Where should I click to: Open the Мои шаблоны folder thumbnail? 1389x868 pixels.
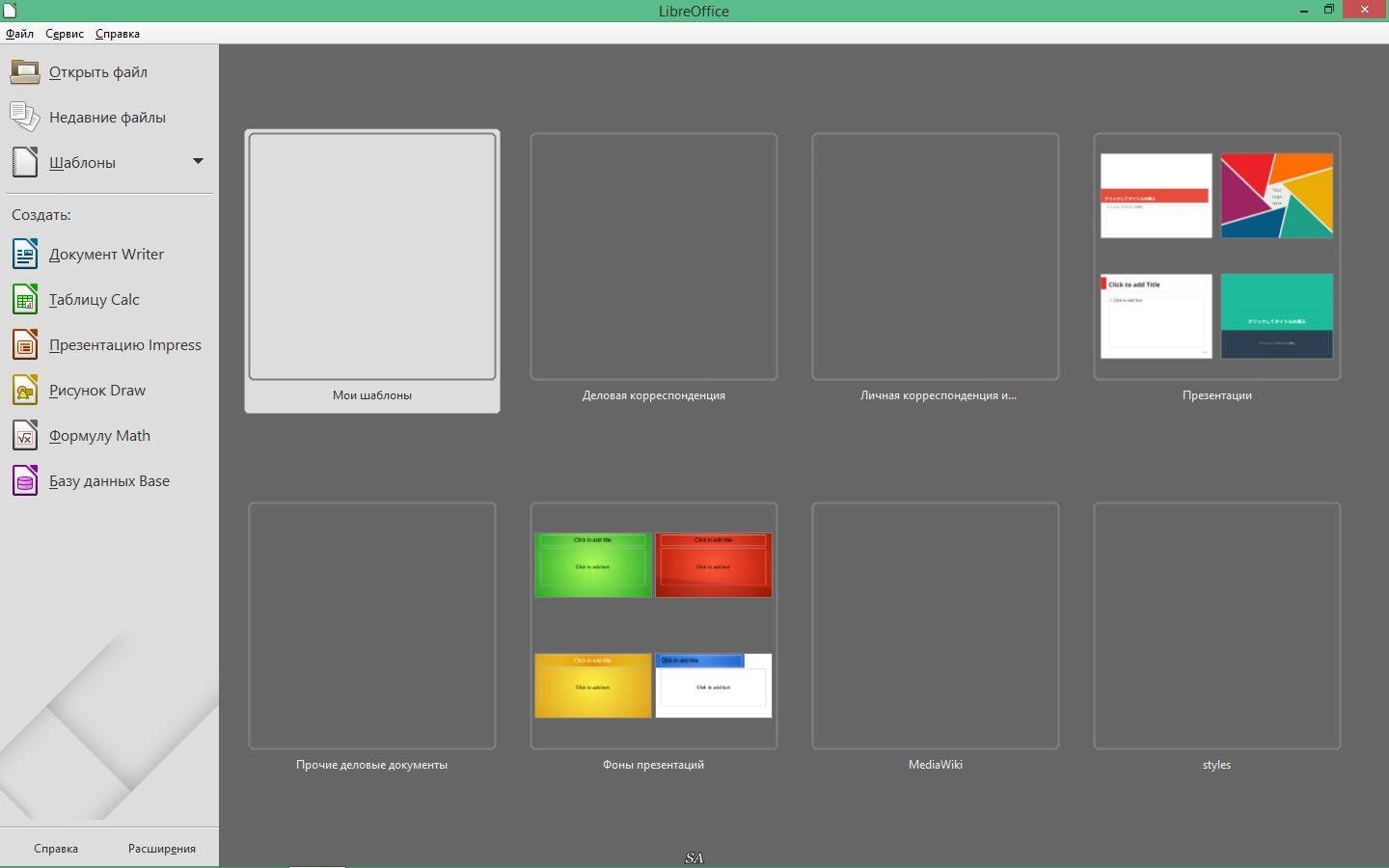(x=372, y=257)
